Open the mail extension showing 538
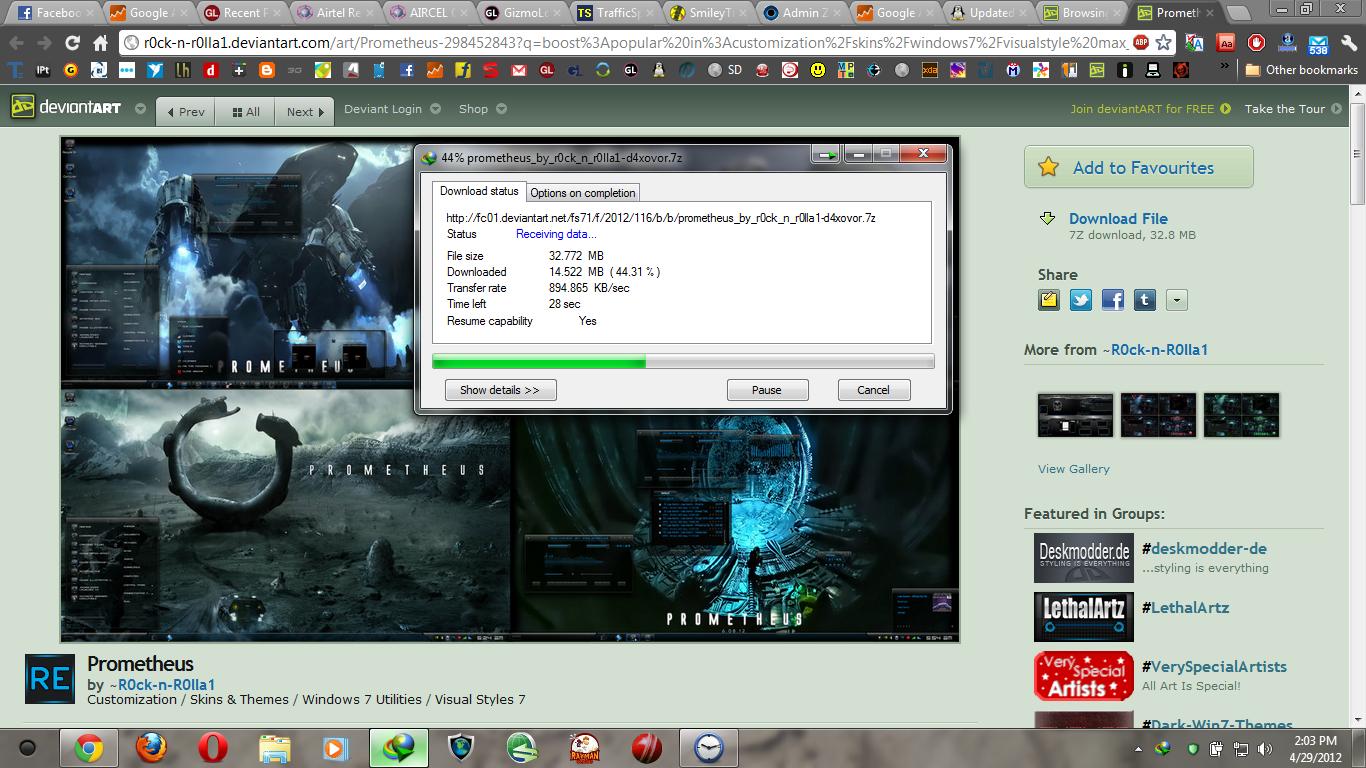This screenshot has height=768, width=1366. (1317, 43)
